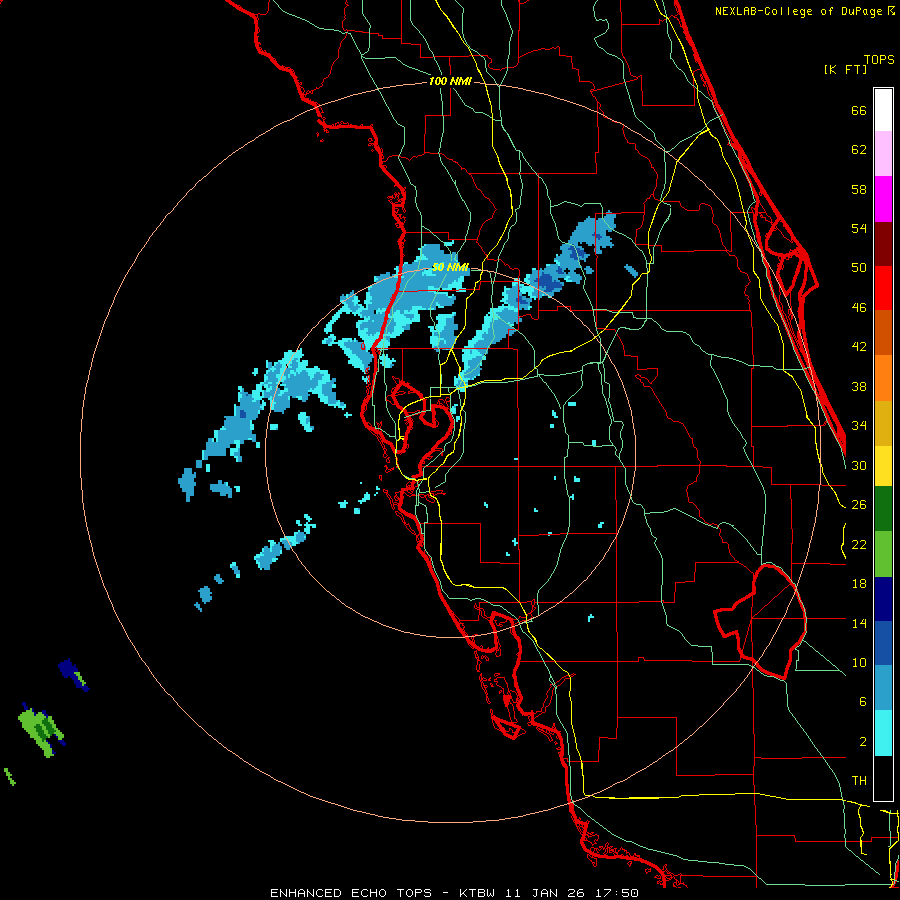Click the 50 NMI range ring label

click(x=450, y=267)
